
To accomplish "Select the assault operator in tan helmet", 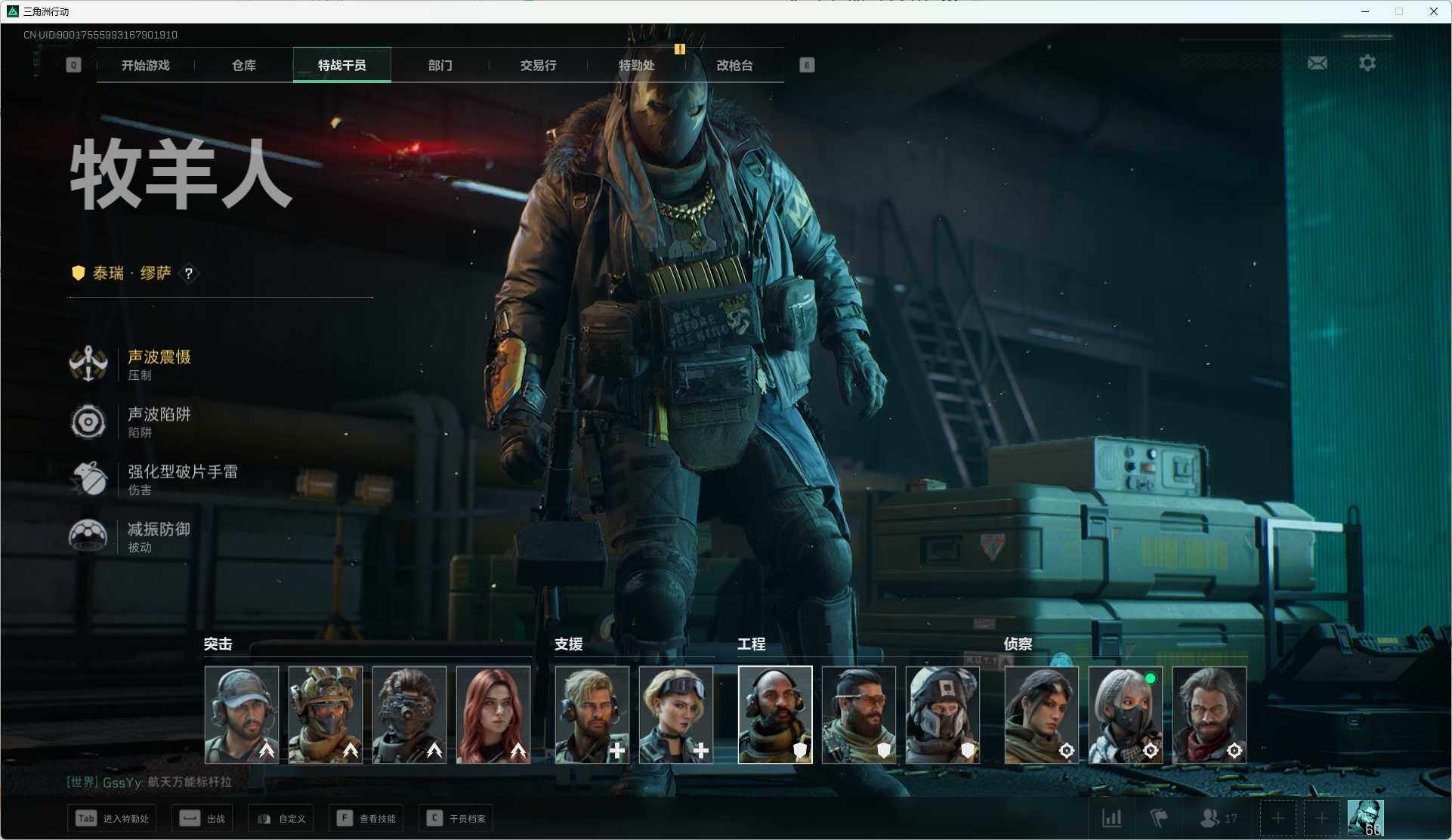I will point(326,715).
